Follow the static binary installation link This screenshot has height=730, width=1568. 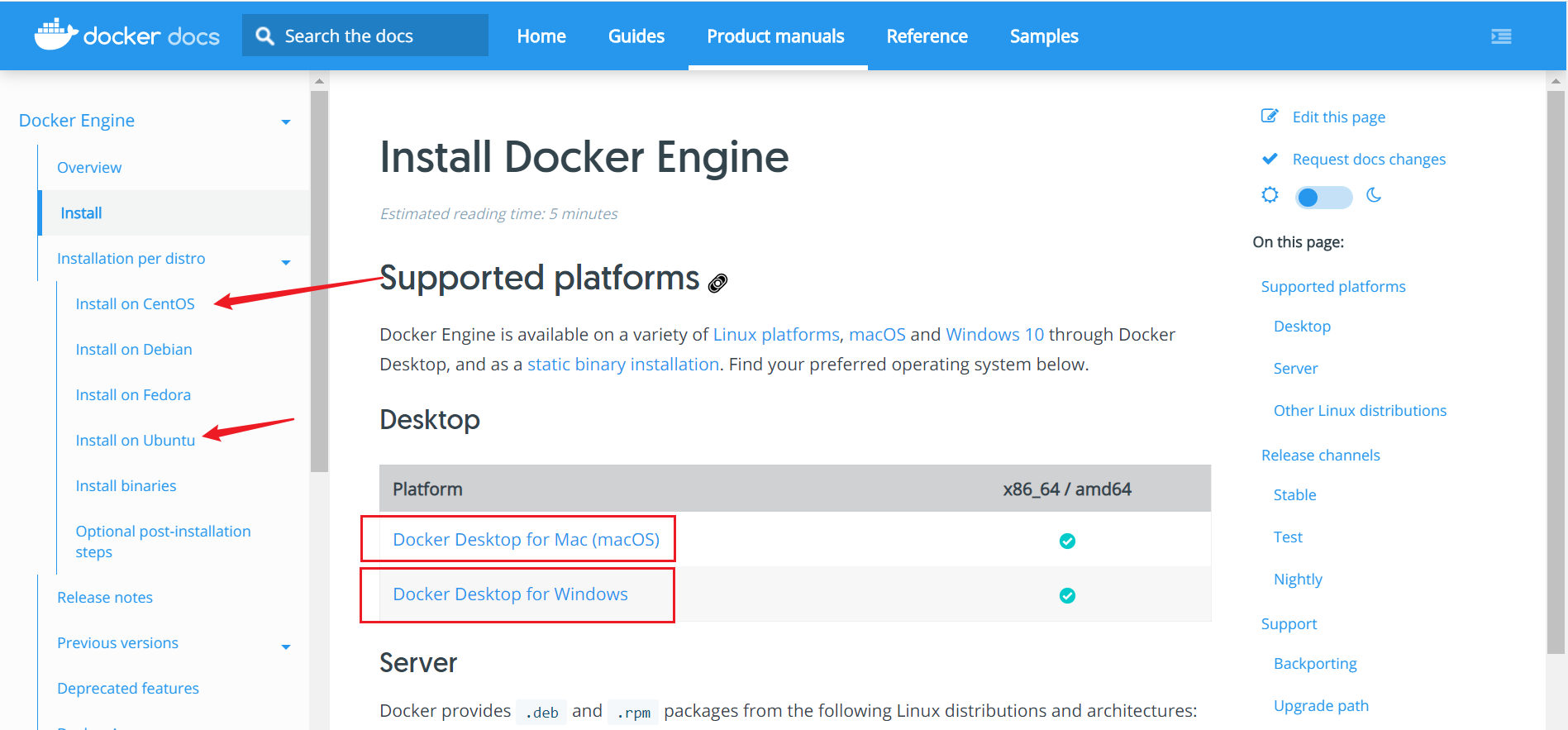click(623, 365)
